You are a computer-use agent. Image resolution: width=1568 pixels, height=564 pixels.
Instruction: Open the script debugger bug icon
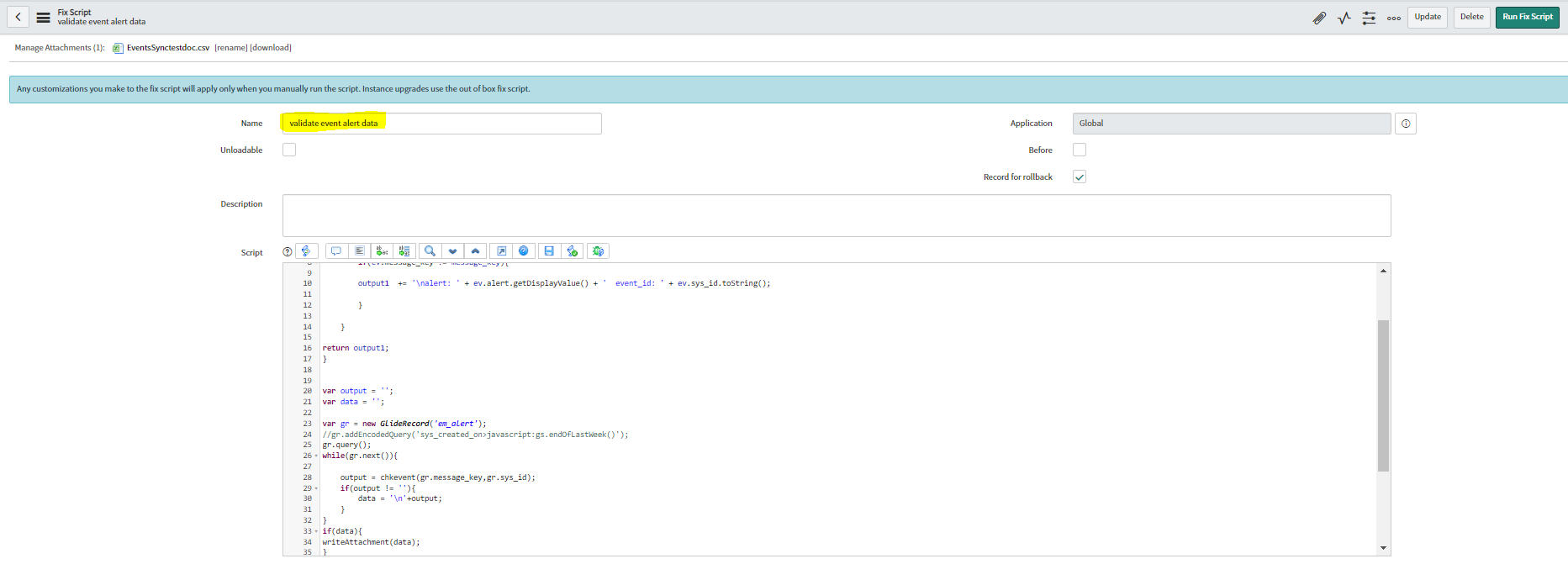pos(598,251)
